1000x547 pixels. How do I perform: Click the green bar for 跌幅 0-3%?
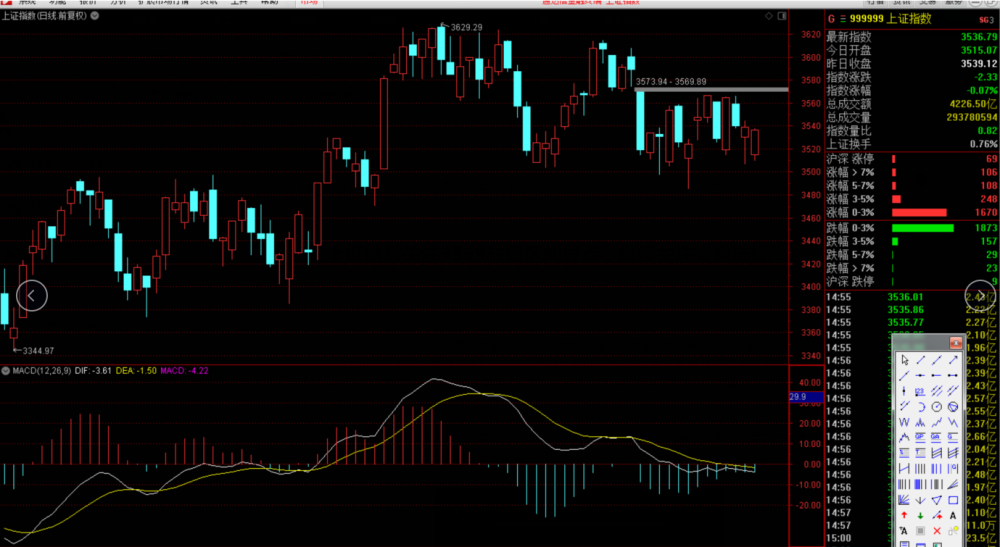tap(922, 228)
